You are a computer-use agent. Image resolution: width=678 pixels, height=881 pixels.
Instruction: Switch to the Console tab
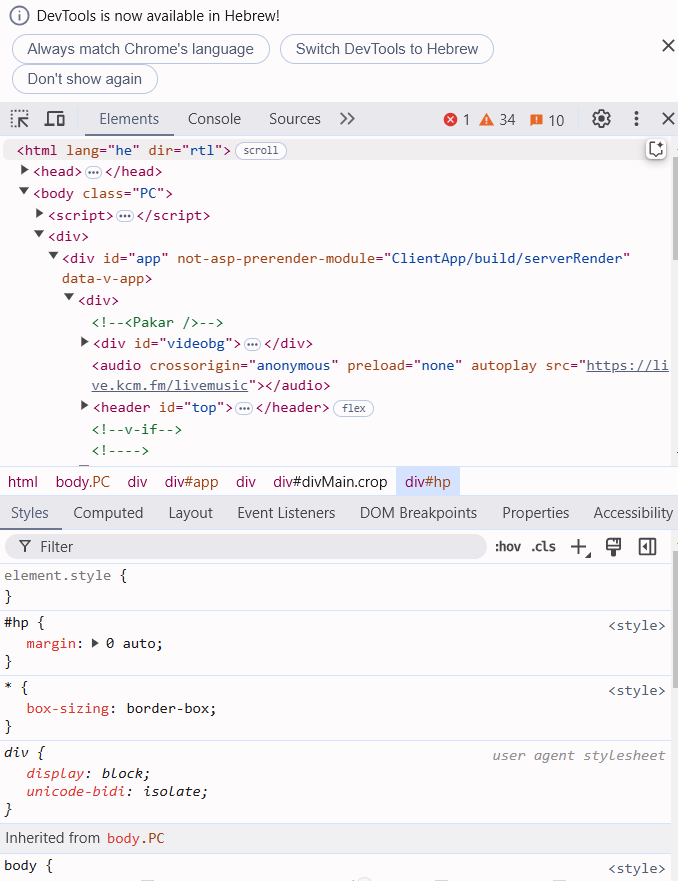(214, 119)
